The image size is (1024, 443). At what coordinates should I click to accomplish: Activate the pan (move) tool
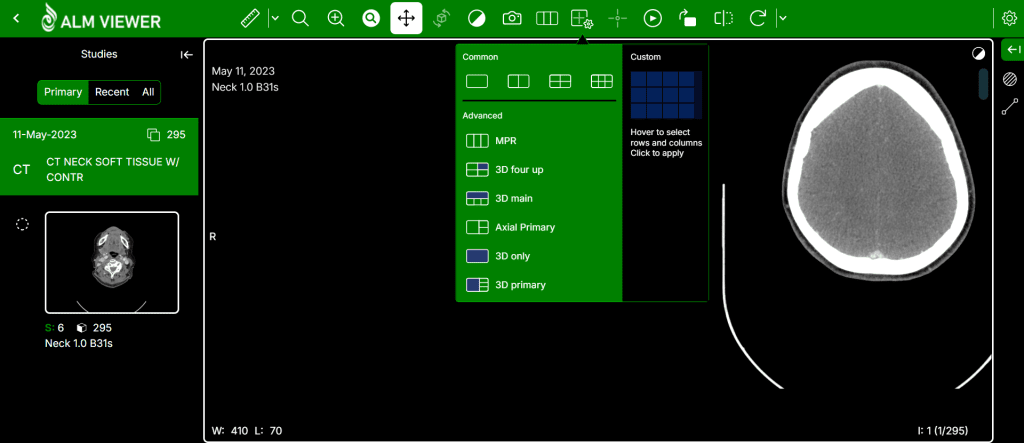point(406,18)
